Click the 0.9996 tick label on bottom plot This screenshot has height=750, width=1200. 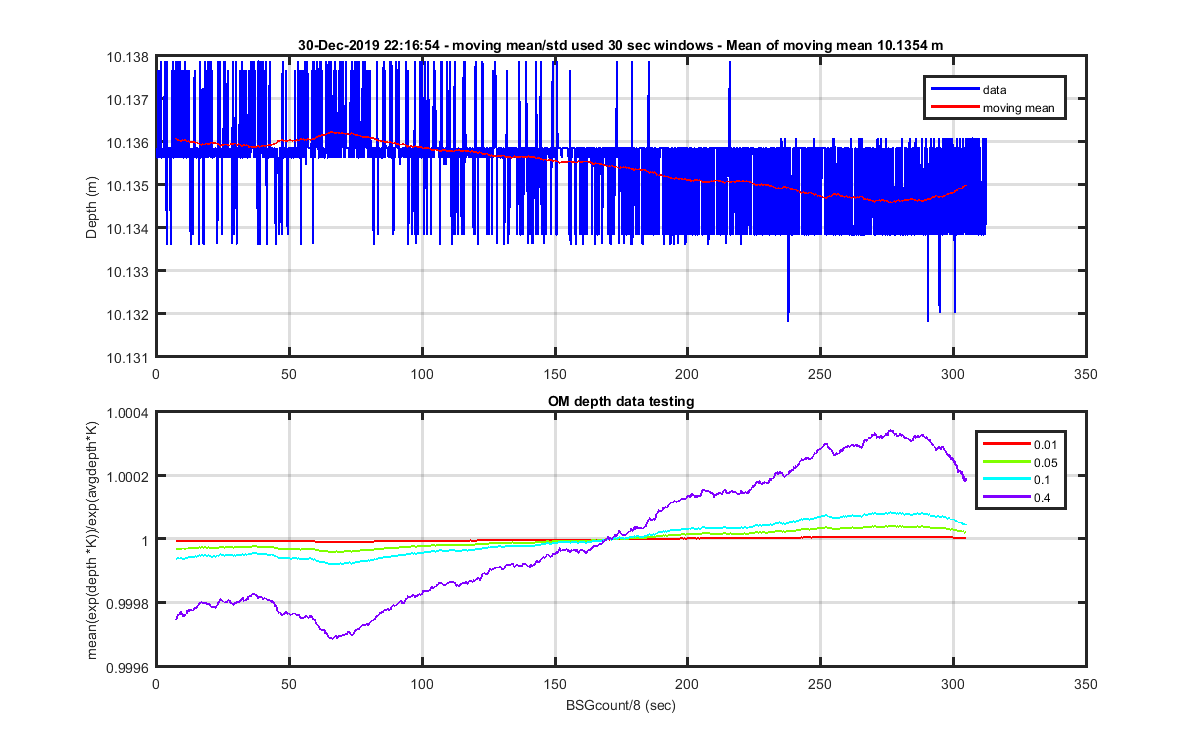[129, 668]
